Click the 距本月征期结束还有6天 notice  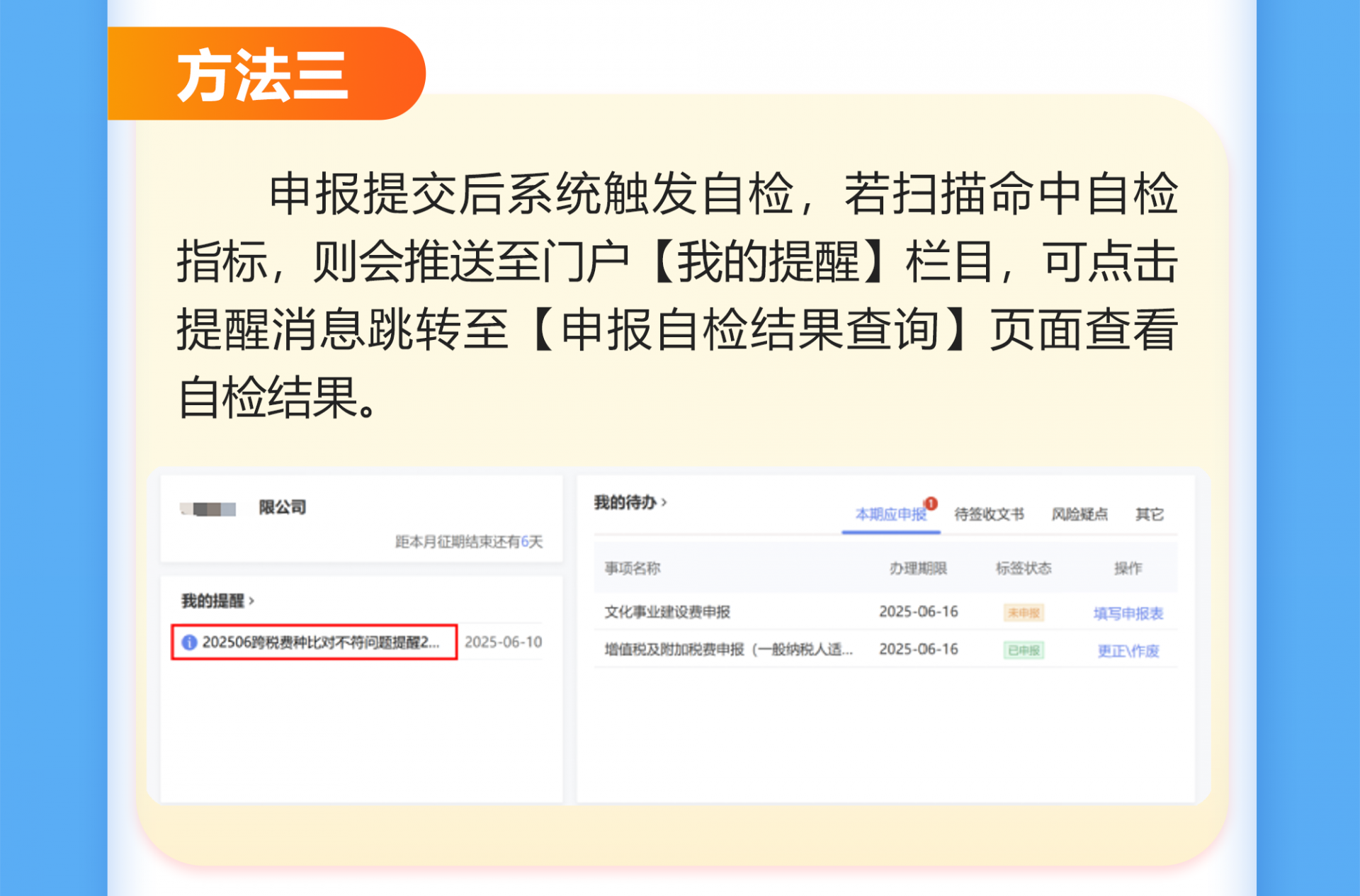pyautogui.click(x=468, y=542)
